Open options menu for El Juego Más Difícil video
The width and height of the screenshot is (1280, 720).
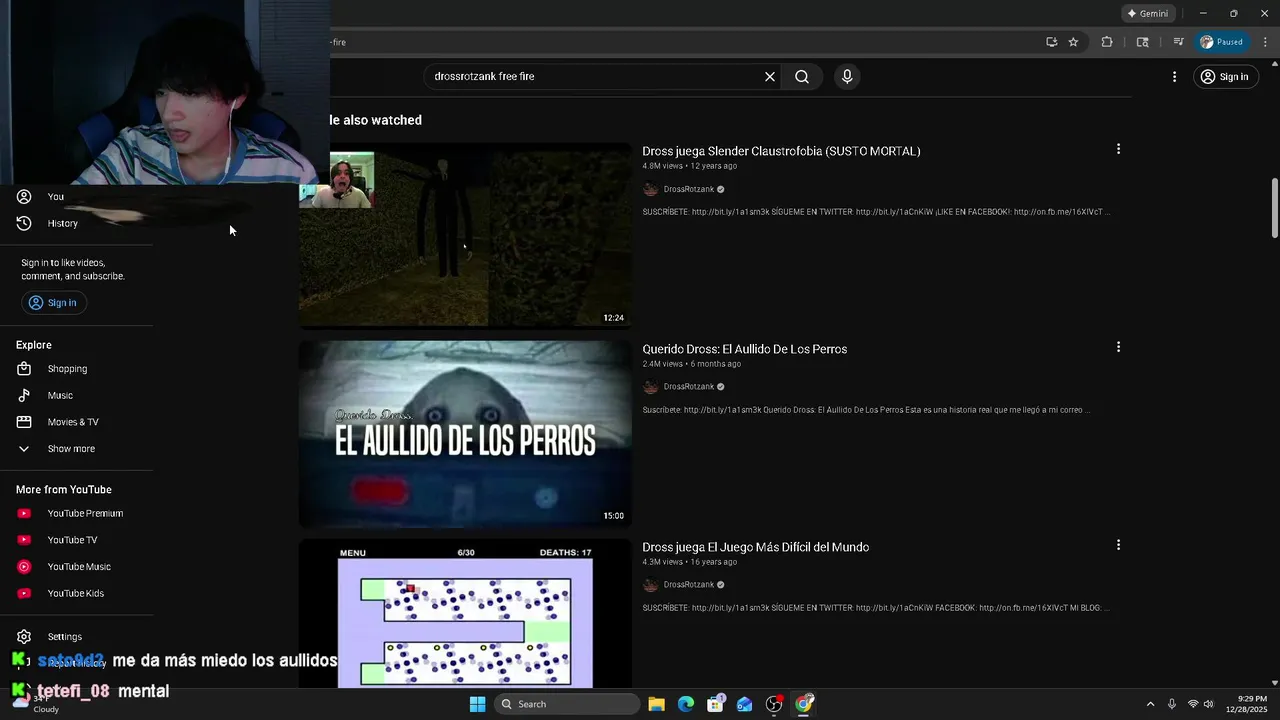[x=1118, y=545]
